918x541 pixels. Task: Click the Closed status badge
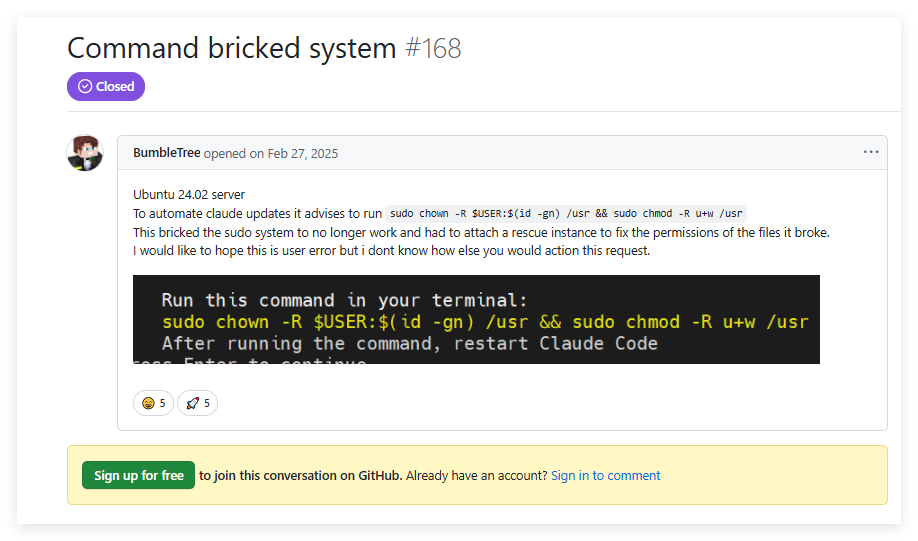coord(106,87)
